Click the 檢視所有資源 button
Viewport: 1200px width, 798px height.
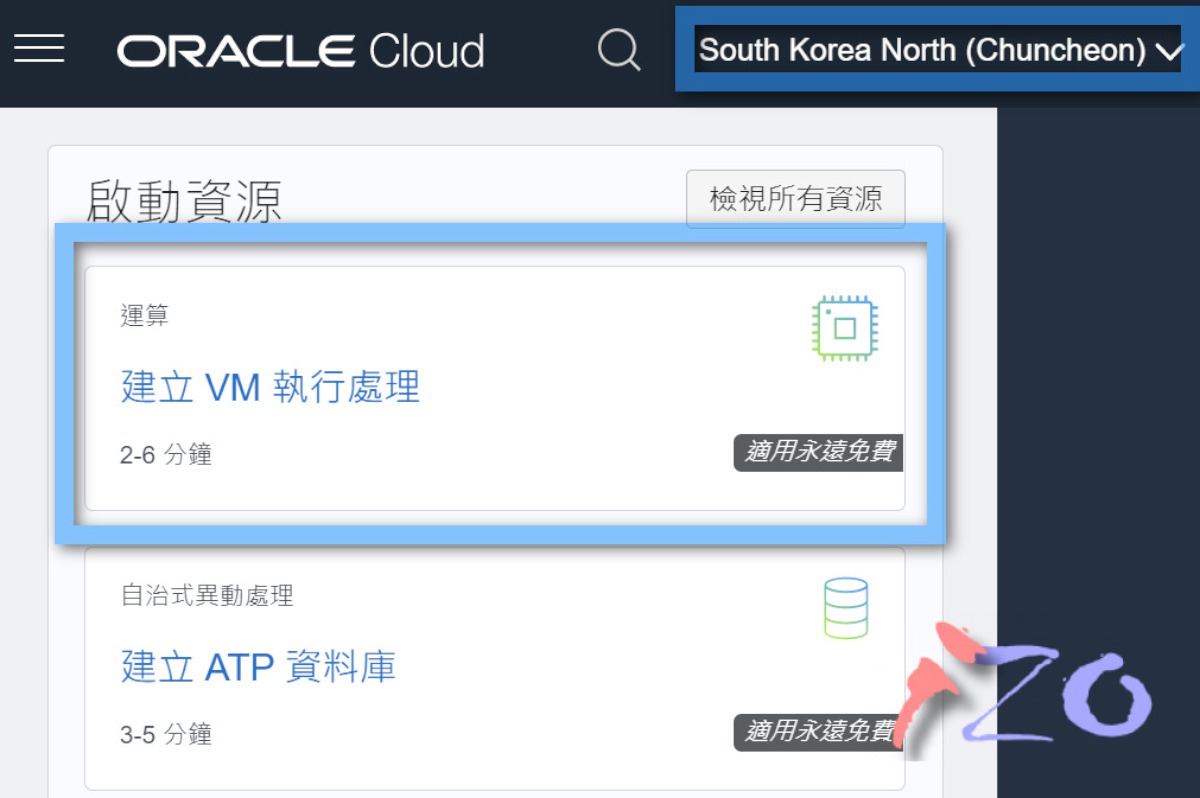click(796, 199)
